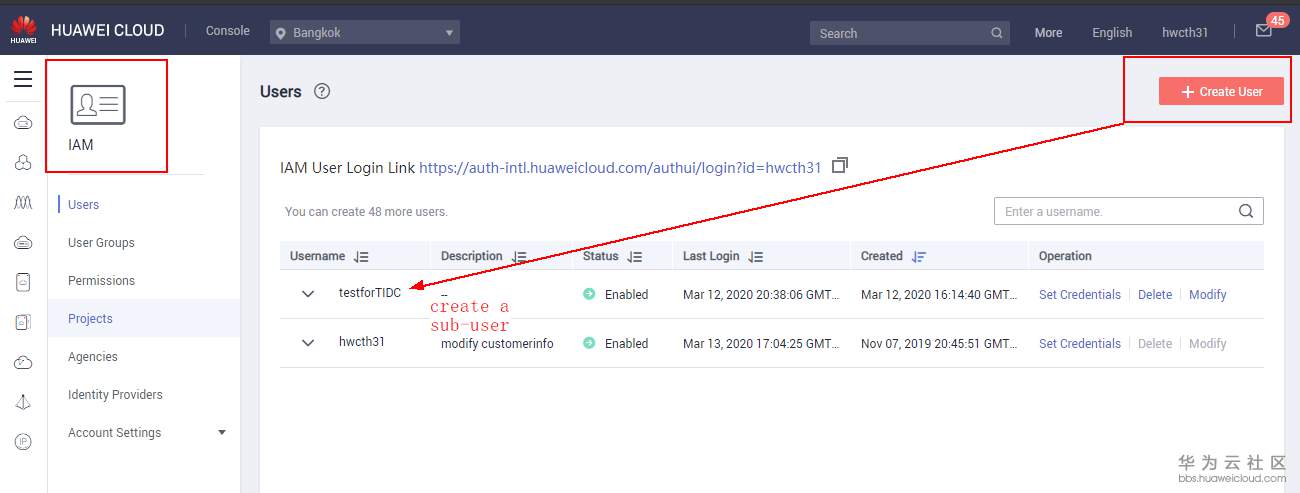Viewport: 1300px width, 493px height.
Task: Select Identity Providers in sidebar
Action: pos(115,395)
